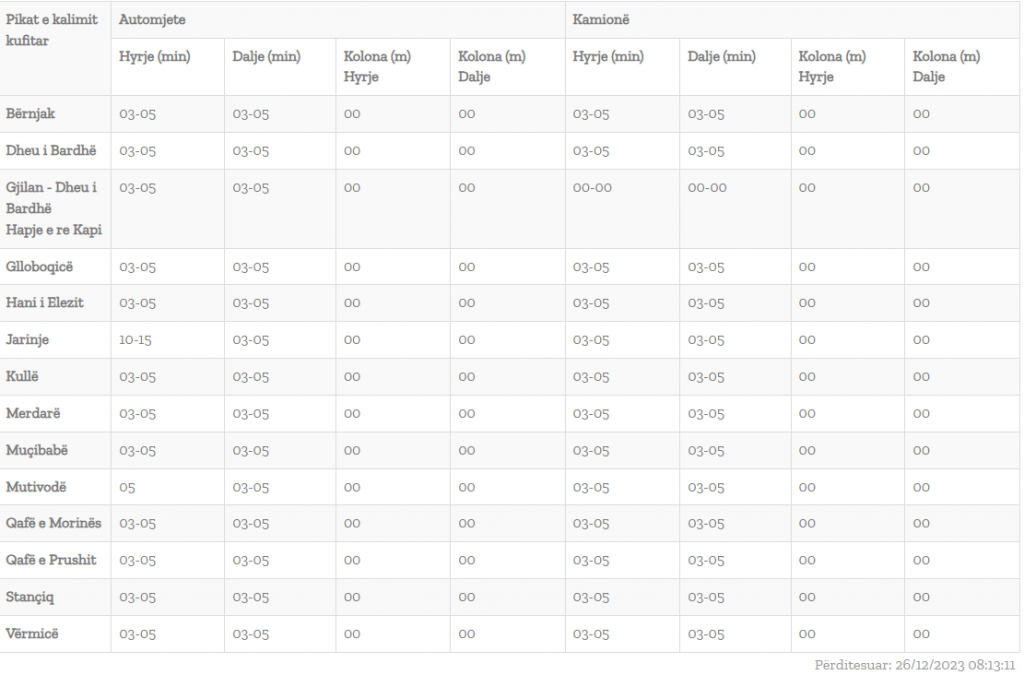Select the Stançiq row label
This screenshot has height=675, width=1024.
[32, 597]
